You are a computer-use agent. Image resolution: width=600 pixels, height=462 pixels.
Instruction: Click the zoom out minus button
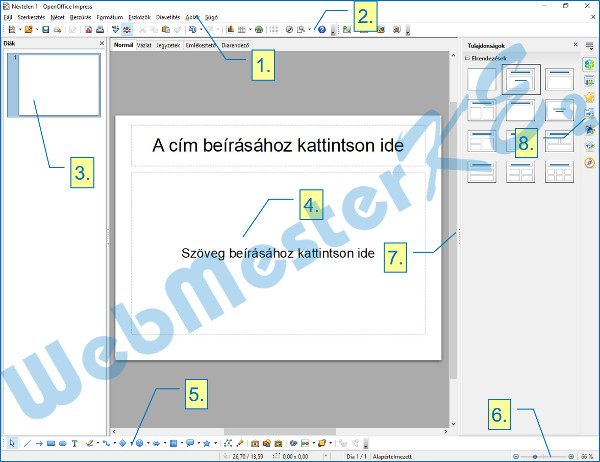(516, 456)
